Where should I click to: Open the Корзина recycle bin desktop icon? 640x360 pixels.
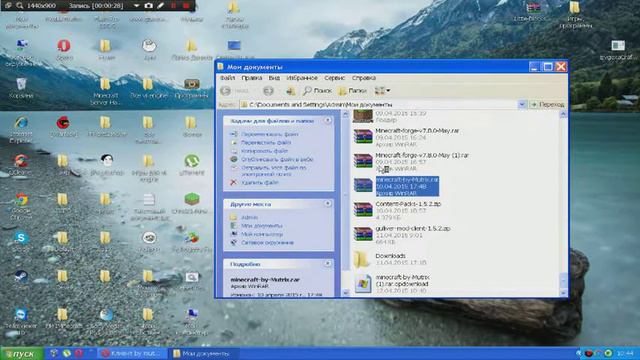[x=21, y=84]
